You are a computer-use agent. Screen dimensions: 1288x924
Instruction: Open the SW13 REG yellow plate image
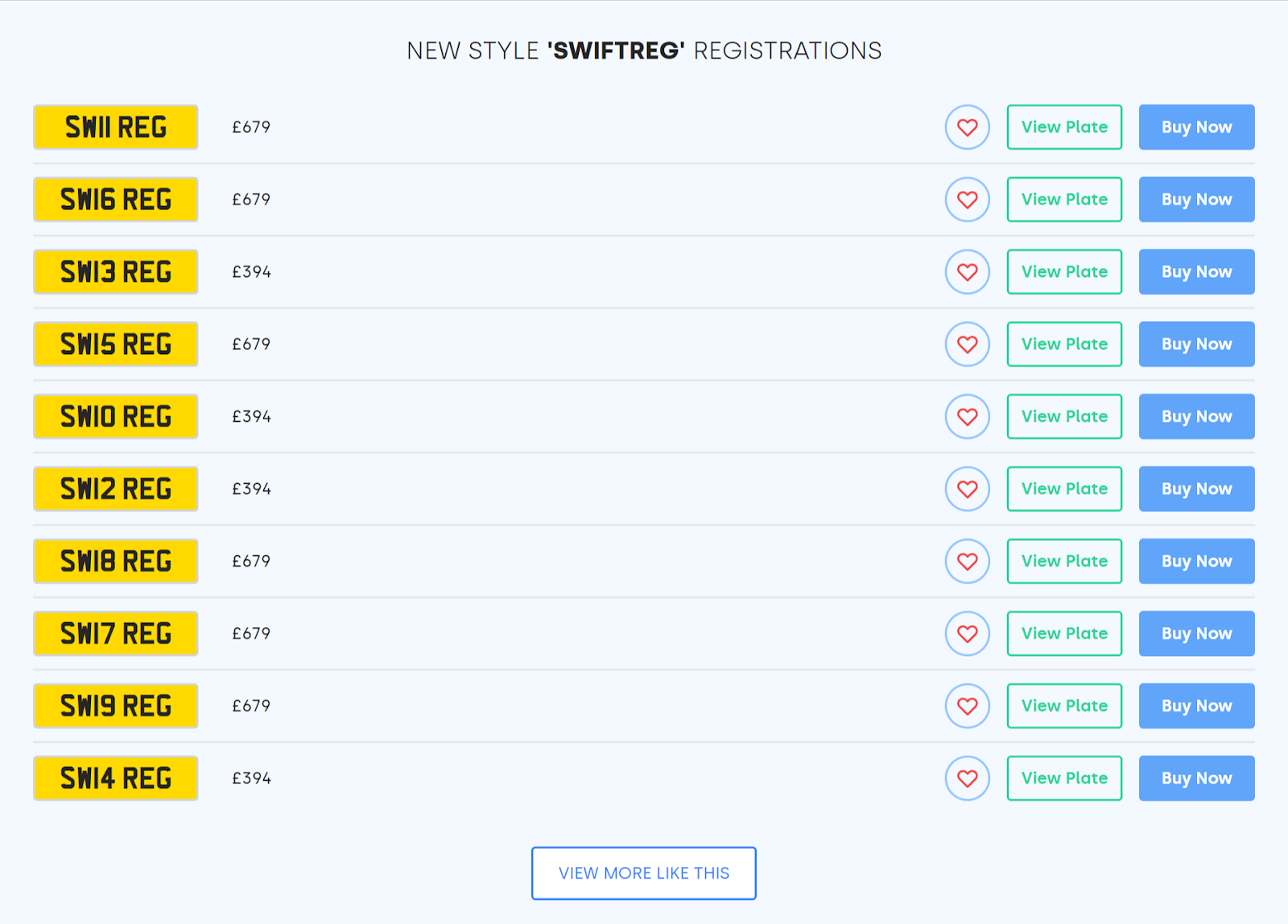coord(116,272)
